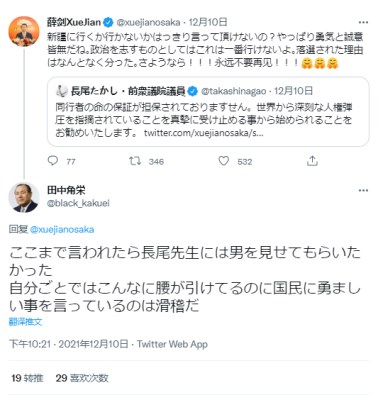The height and width of the screenshot is (395, 378).
Task: Open 薛剑XueJian tweet's three-dot menu
Action: coord(363,22)
